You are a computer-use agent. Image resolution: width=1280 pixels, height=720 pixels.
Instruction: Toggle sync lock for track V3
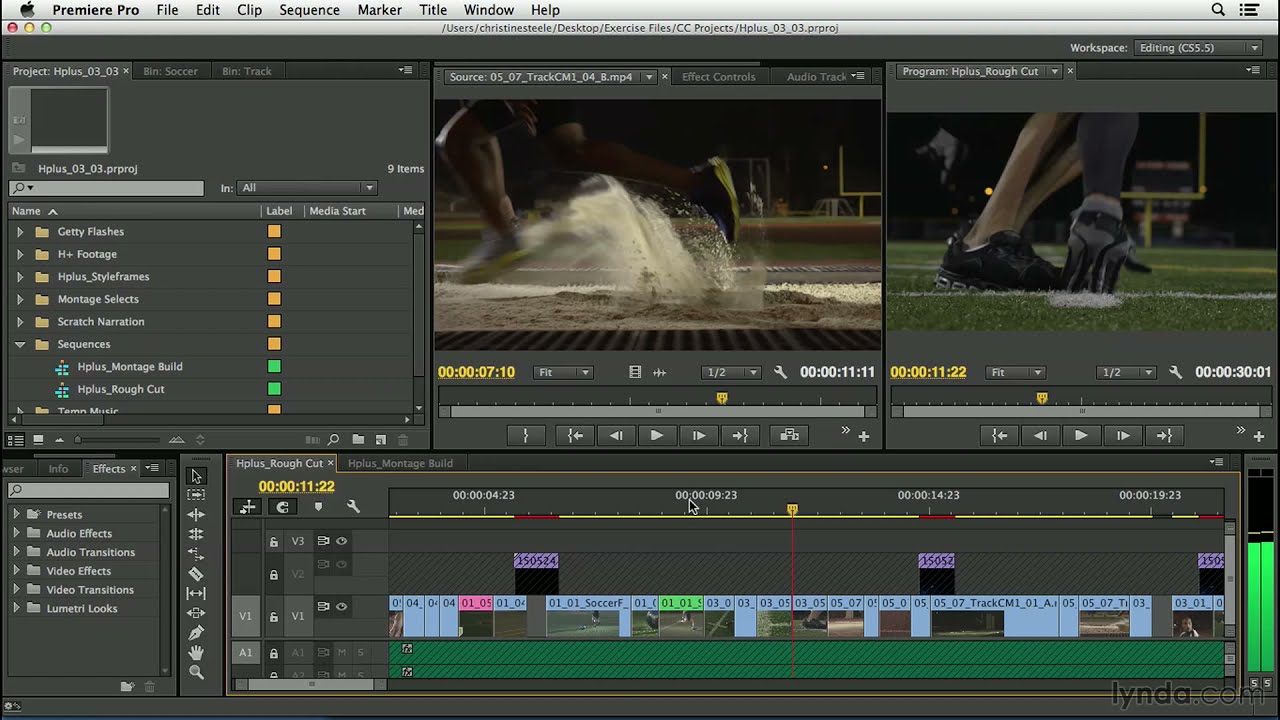coord(323,541)
